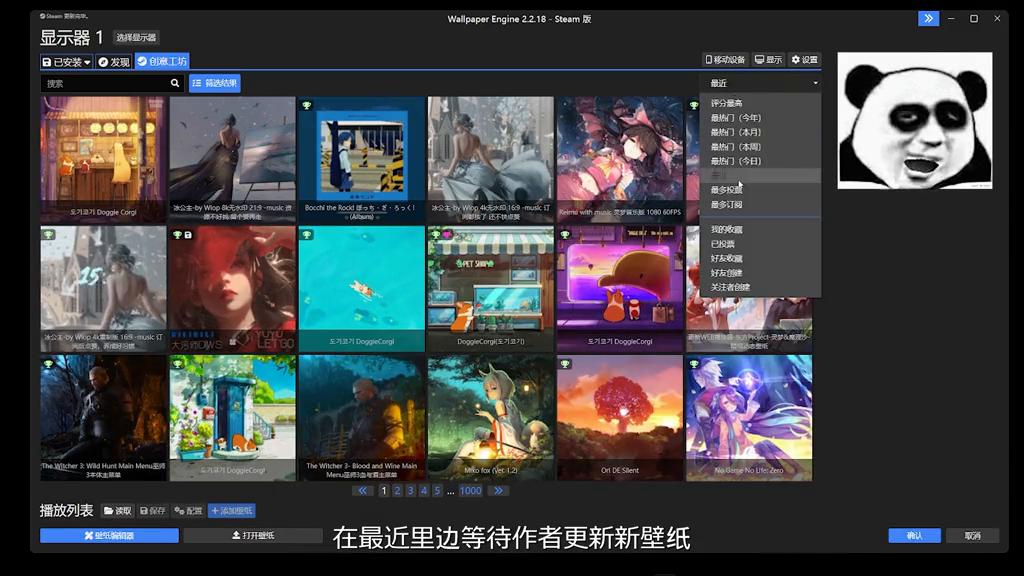
Task: Select the Ori DE Silent wallpaper
Action: (620, 418)
